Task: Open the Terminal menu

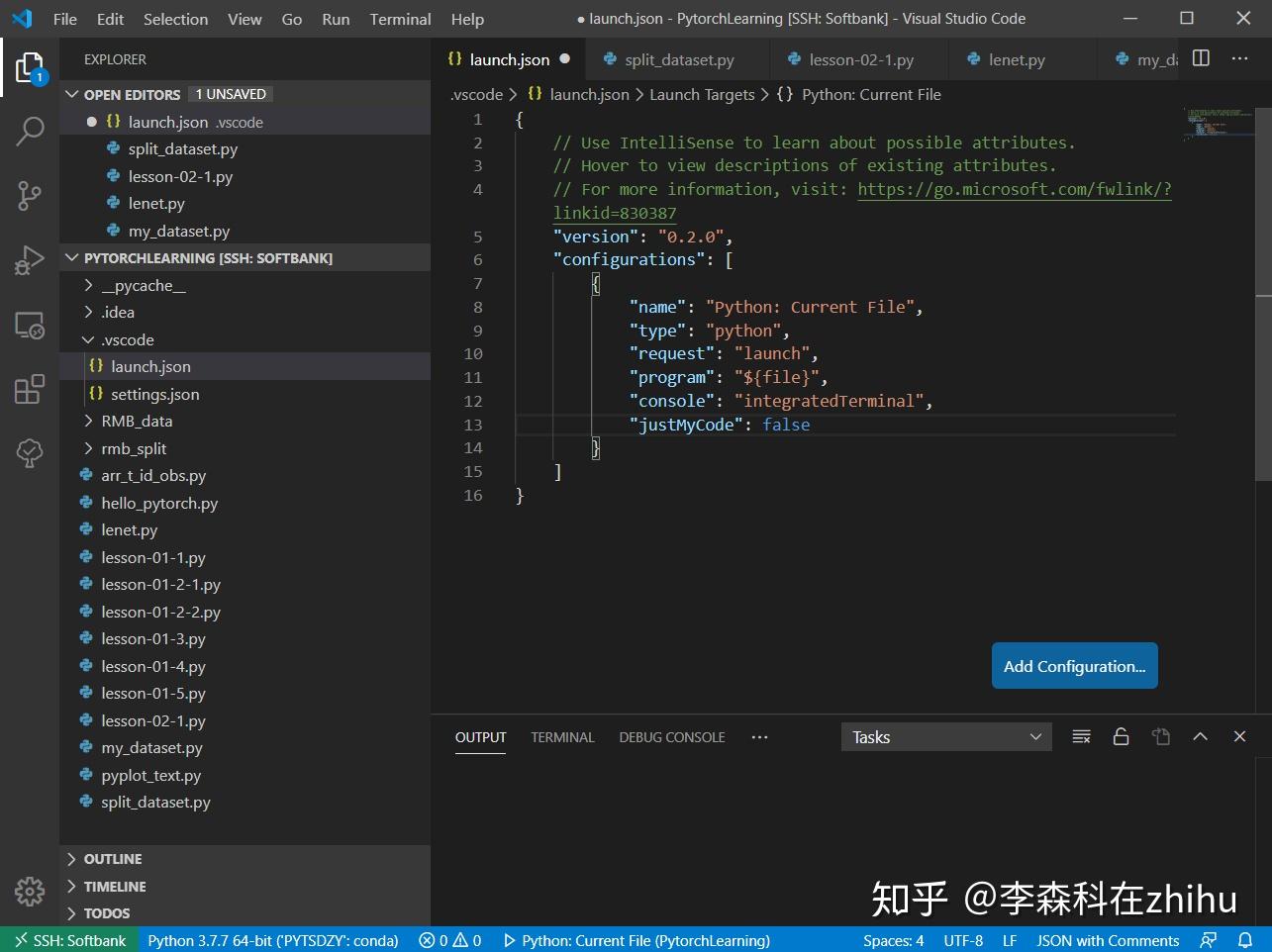Action: (399, 19)
